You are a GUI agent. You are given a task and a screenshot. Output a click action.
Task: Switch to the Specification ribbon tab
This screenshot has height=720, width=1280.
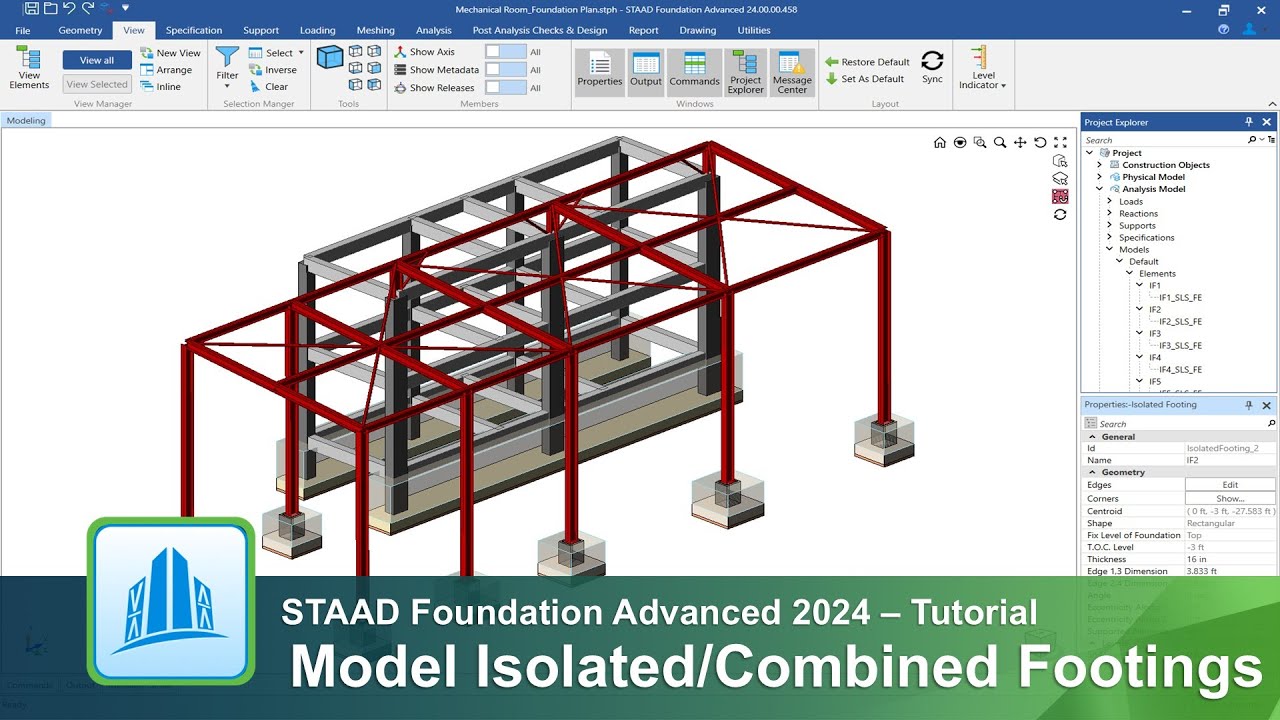194,30
